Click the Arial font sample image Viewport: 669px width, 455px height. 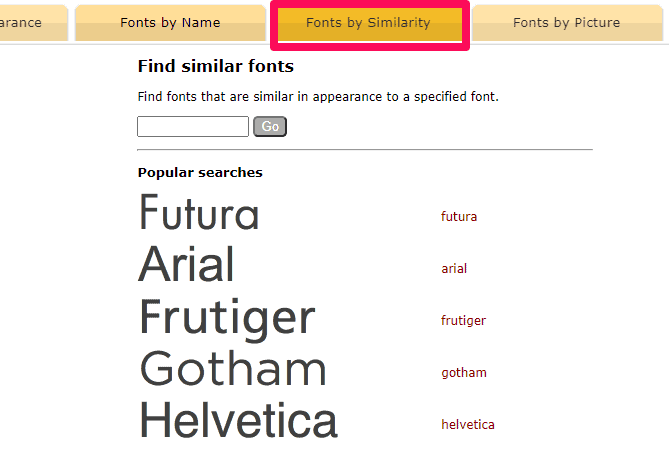pos(187,266)
